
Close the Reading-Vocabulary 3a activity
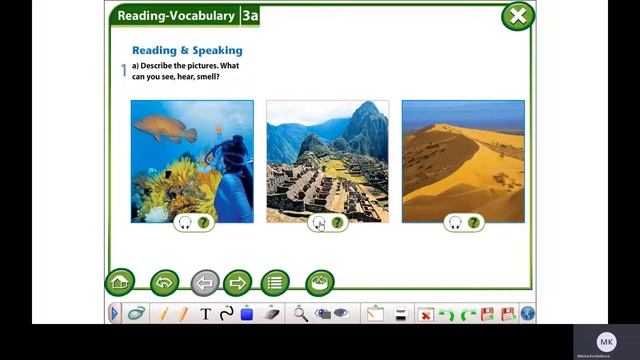[518, 16]
